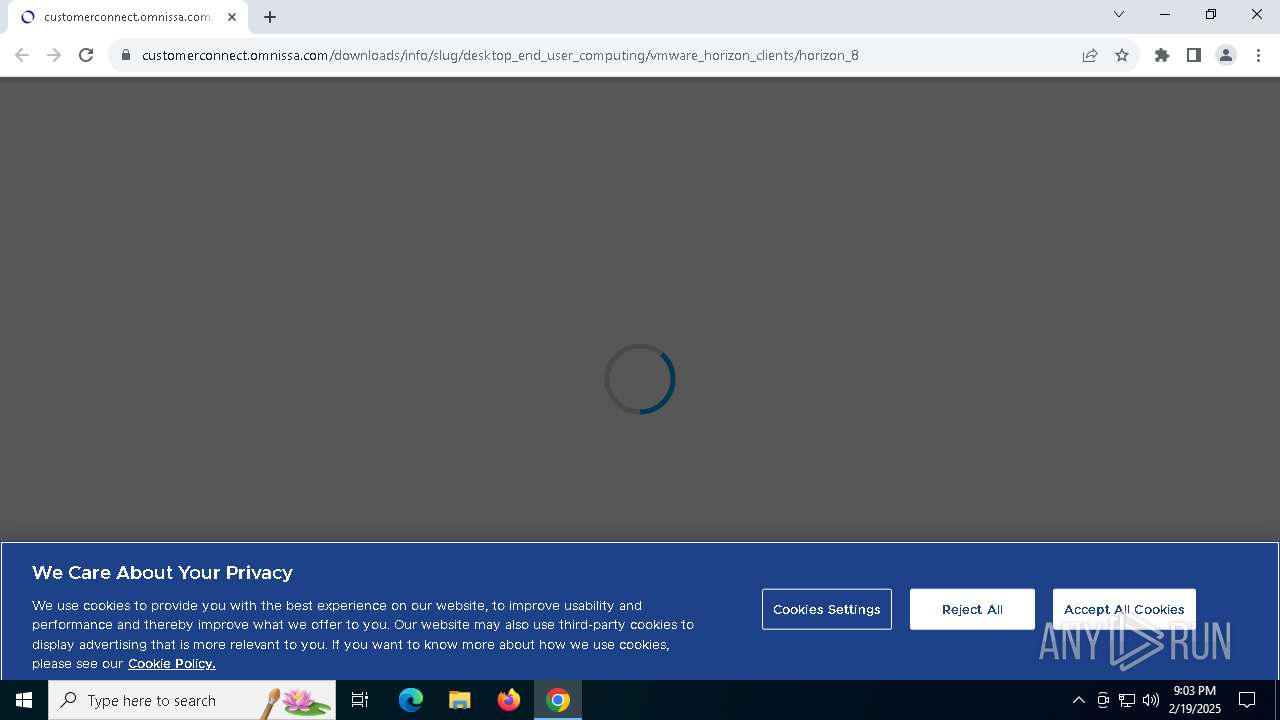
Task: Open the Chrome profile avatar
Action: tap(1226, 55)
